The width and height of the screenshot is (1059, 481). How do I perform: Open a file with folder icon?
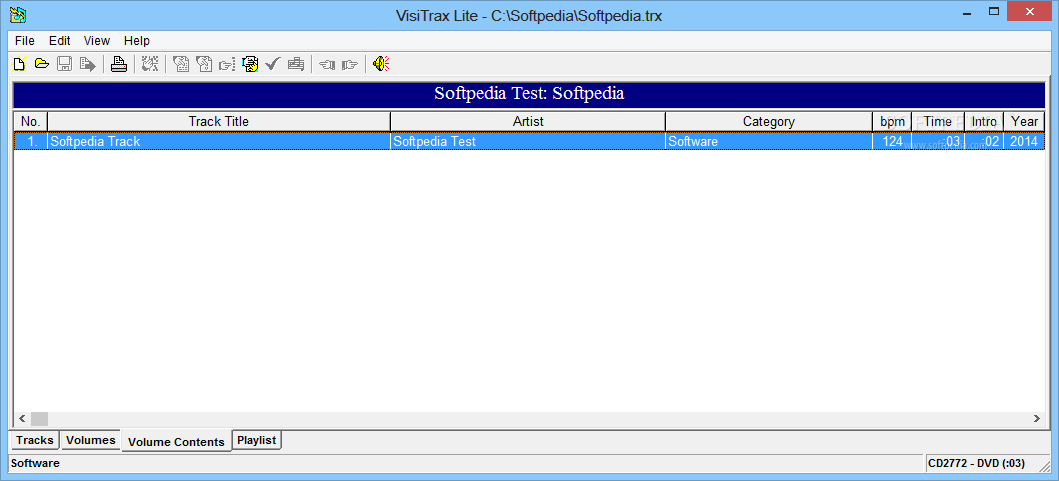pos(42,64)
